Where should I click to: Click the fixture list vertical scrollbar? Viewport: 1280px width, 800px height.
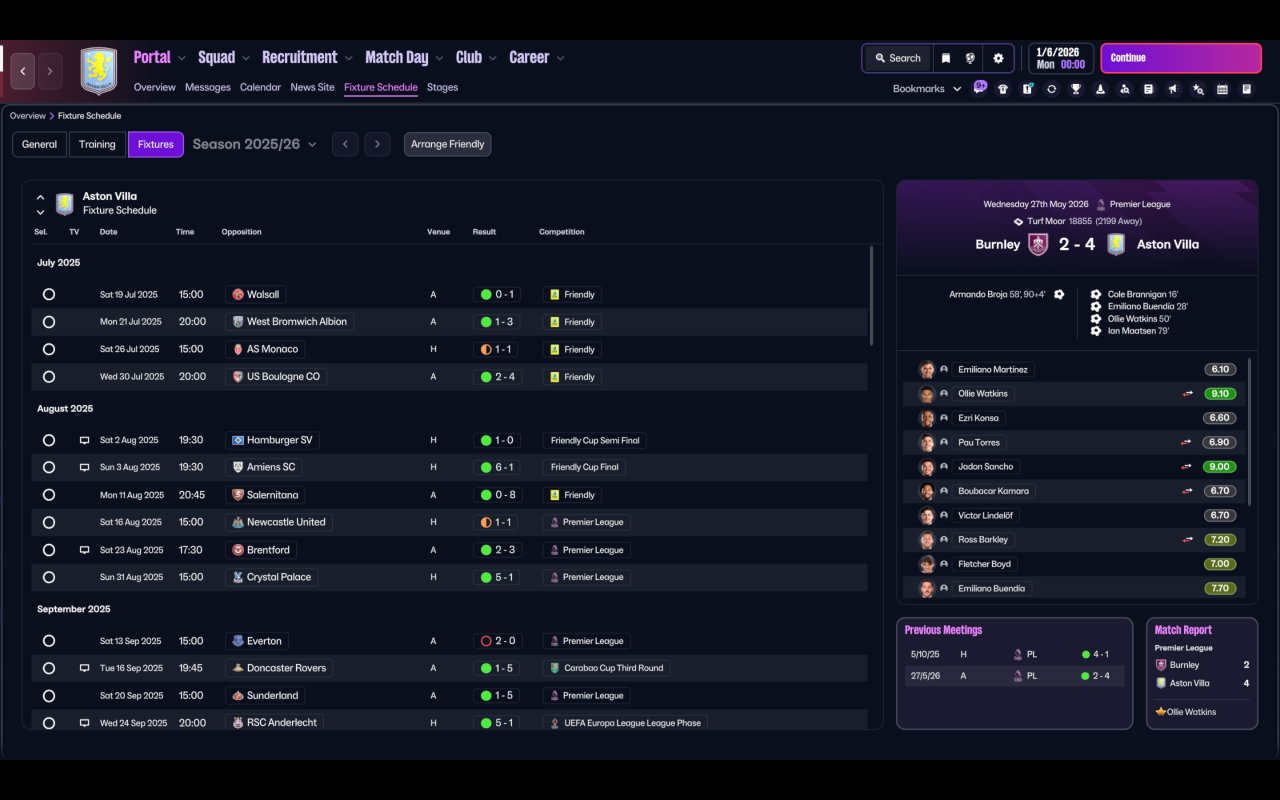pos(872,296)
